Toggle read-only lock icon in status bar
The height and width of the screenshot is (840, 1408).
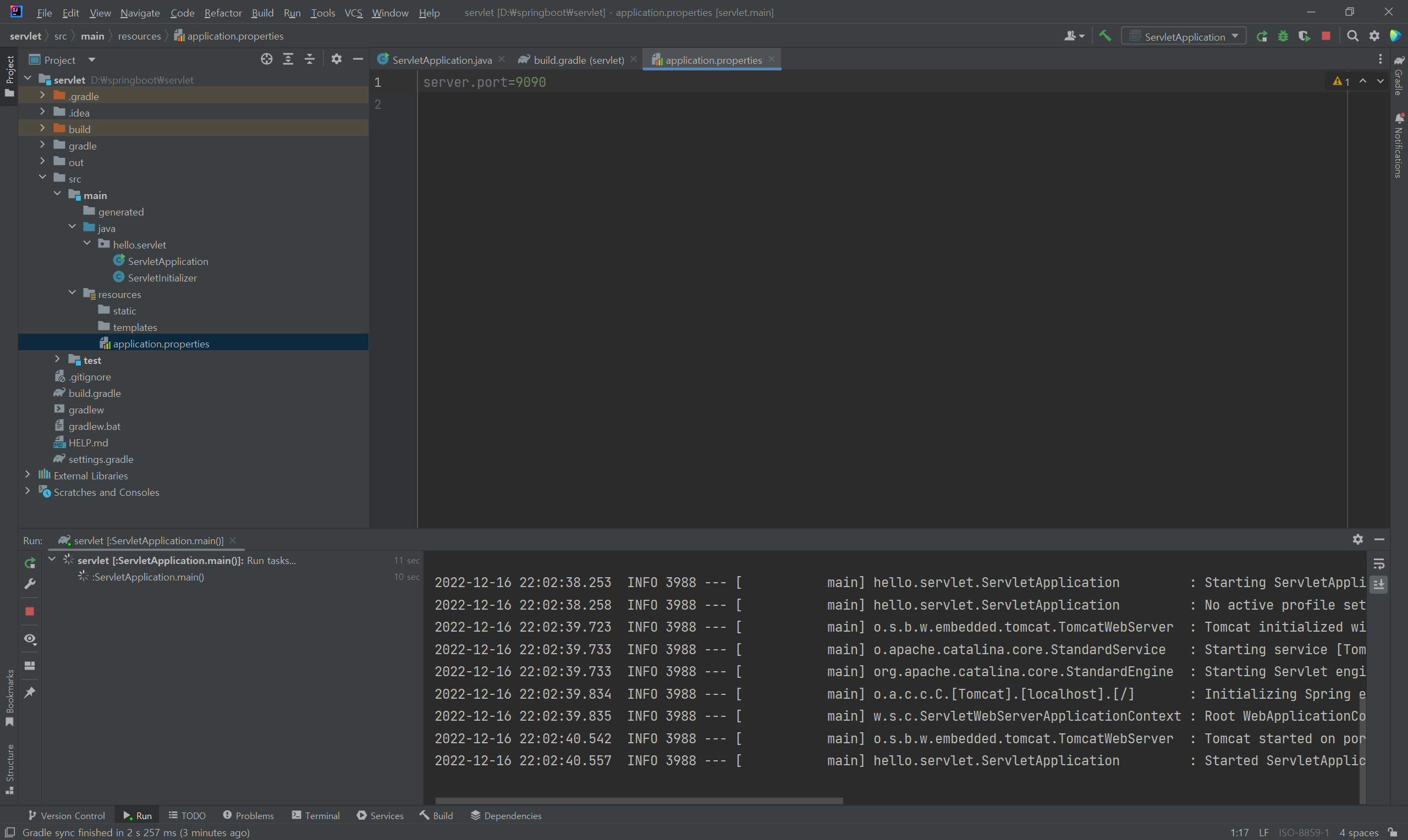(1393, 832)
